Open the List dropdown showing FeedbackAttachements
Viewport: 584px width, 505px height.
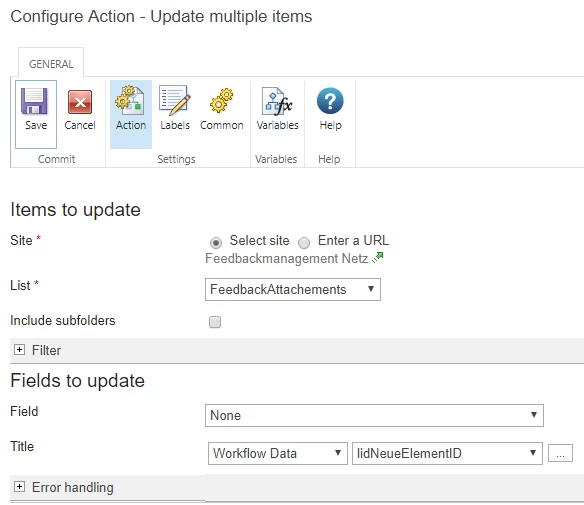click(x=293, y=289)
